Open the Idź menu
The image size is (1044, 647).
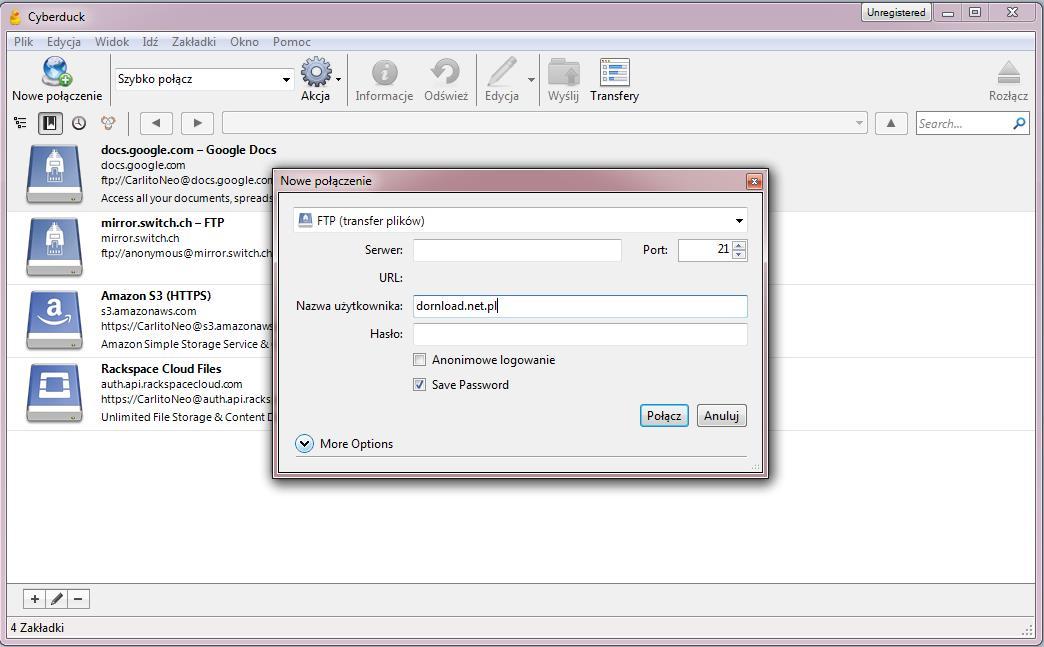150,41
